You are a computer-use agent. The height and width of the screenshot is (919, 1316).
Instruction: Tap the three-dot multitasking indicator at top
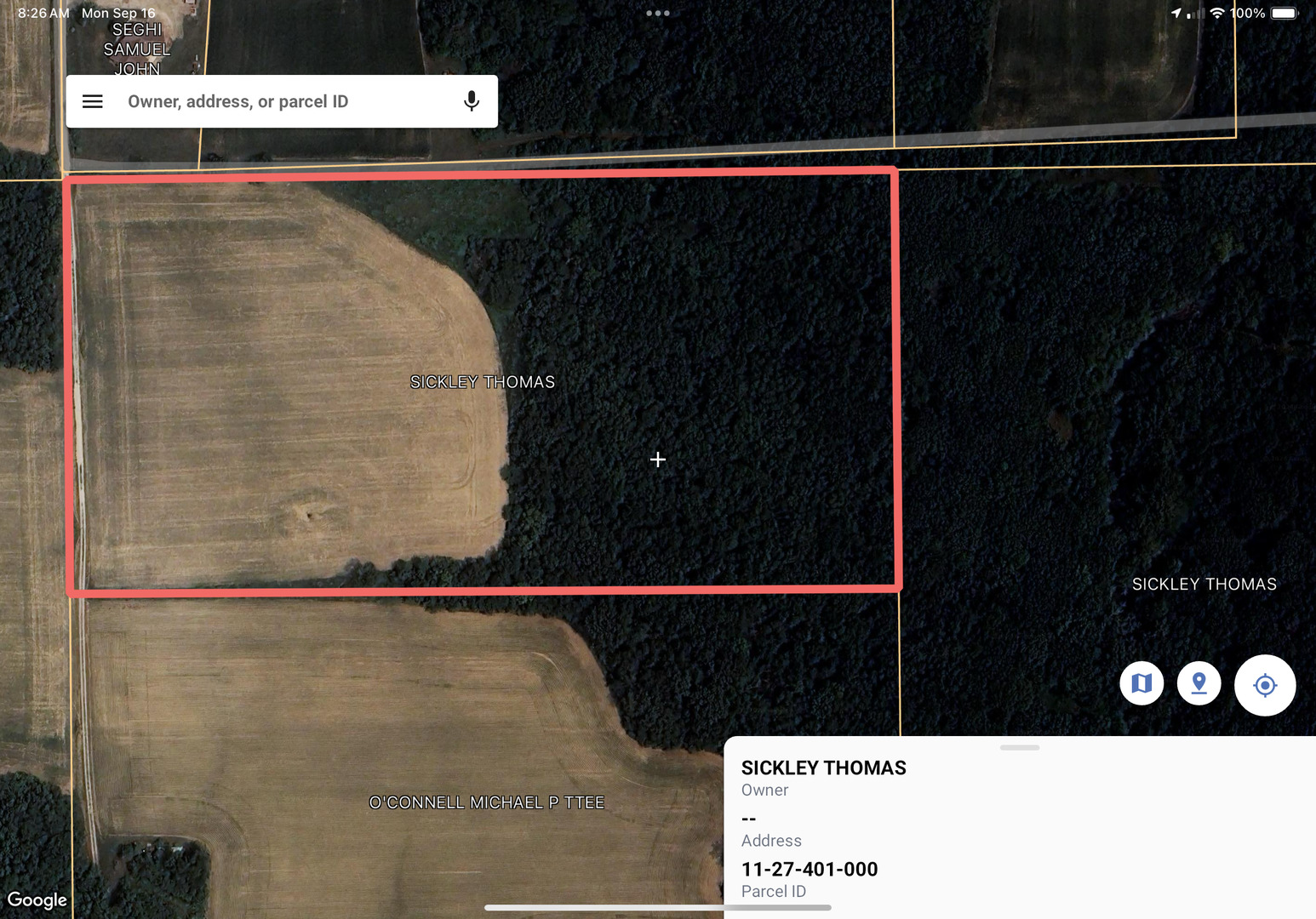pos(658,13)
